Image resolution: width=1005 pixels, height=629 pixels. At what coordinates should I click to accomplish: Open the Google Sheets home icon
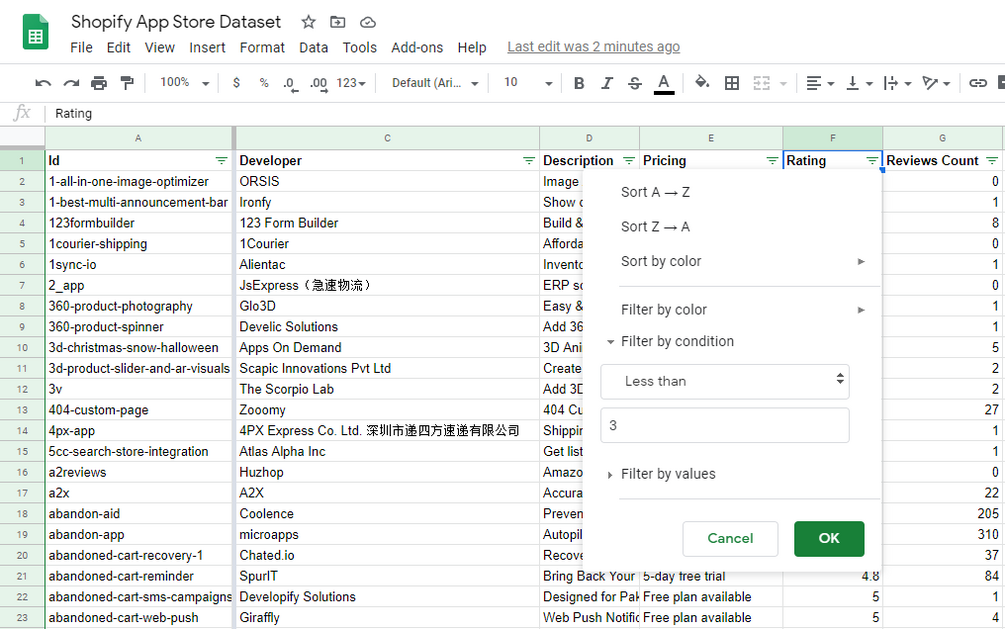point(36,32)
